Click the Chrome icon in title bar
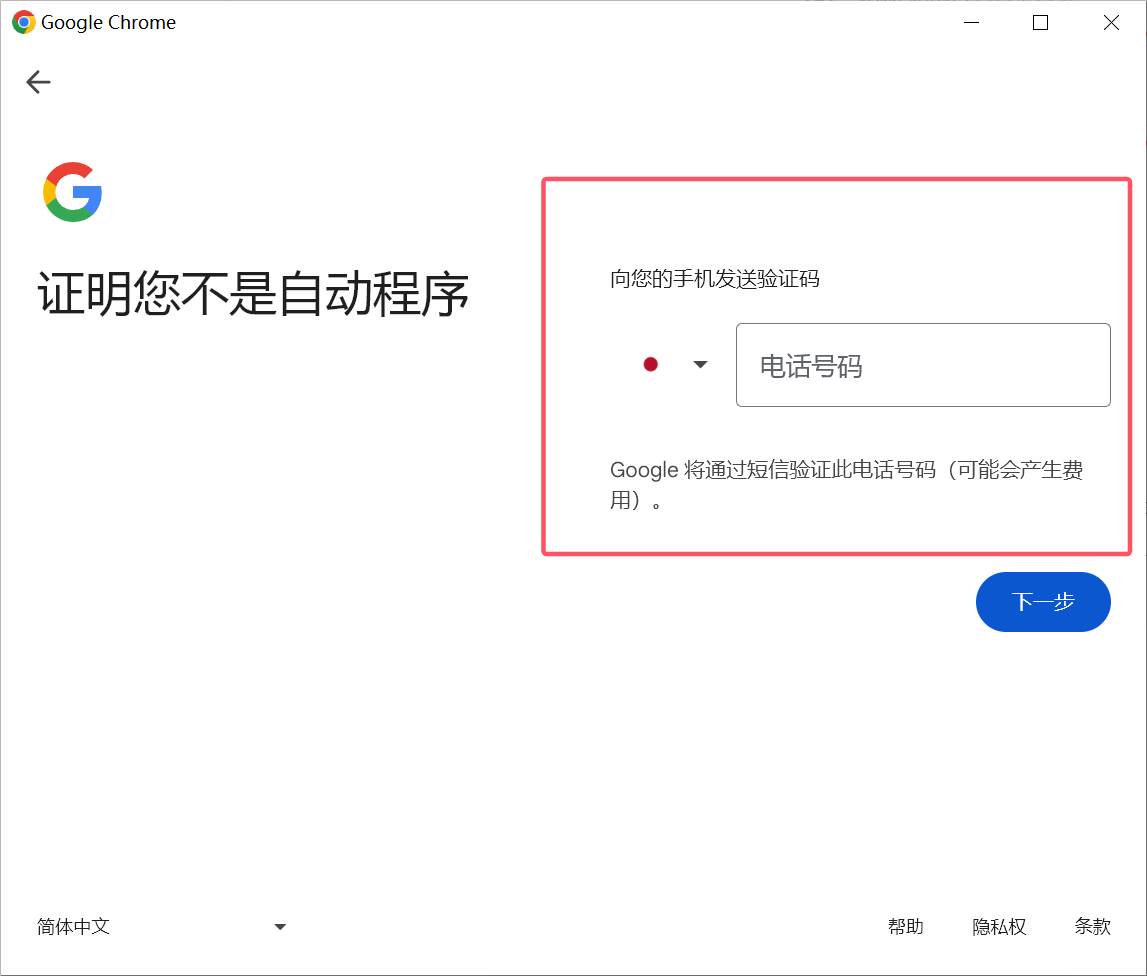1147x976 pixels. (x=23, y=23)
